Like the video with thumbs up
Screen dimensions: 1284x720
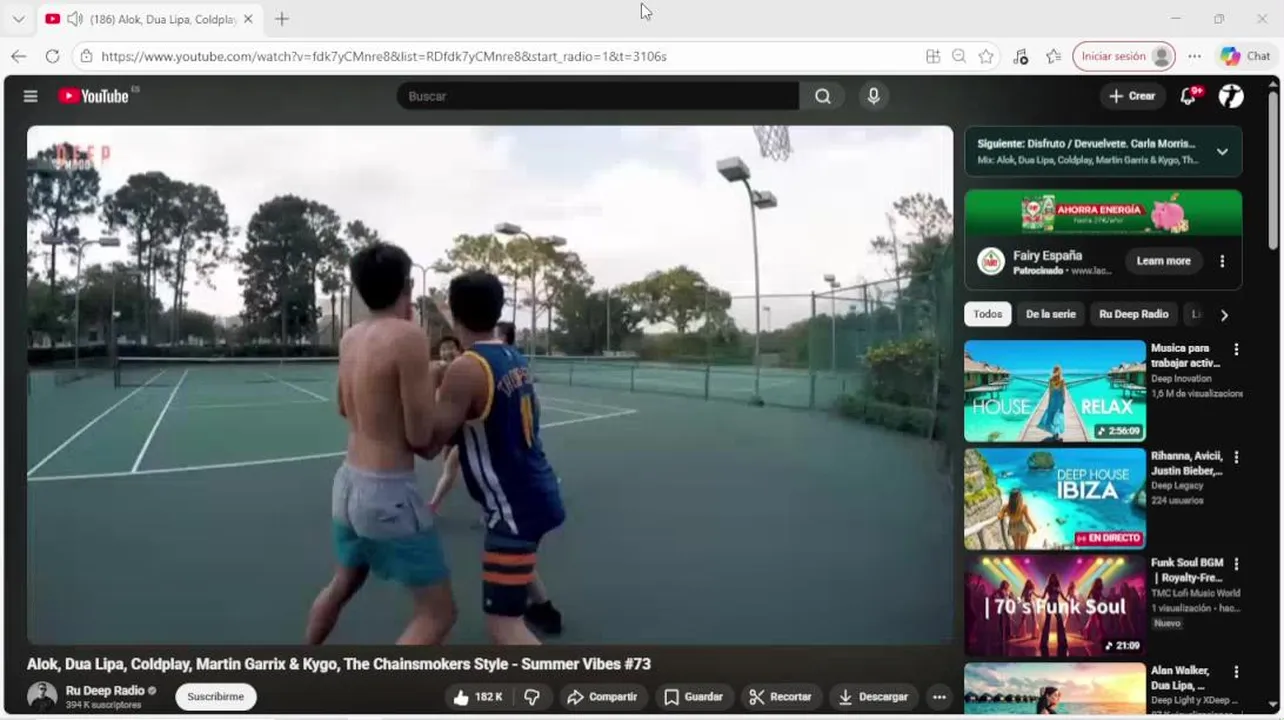coord(478,697)
